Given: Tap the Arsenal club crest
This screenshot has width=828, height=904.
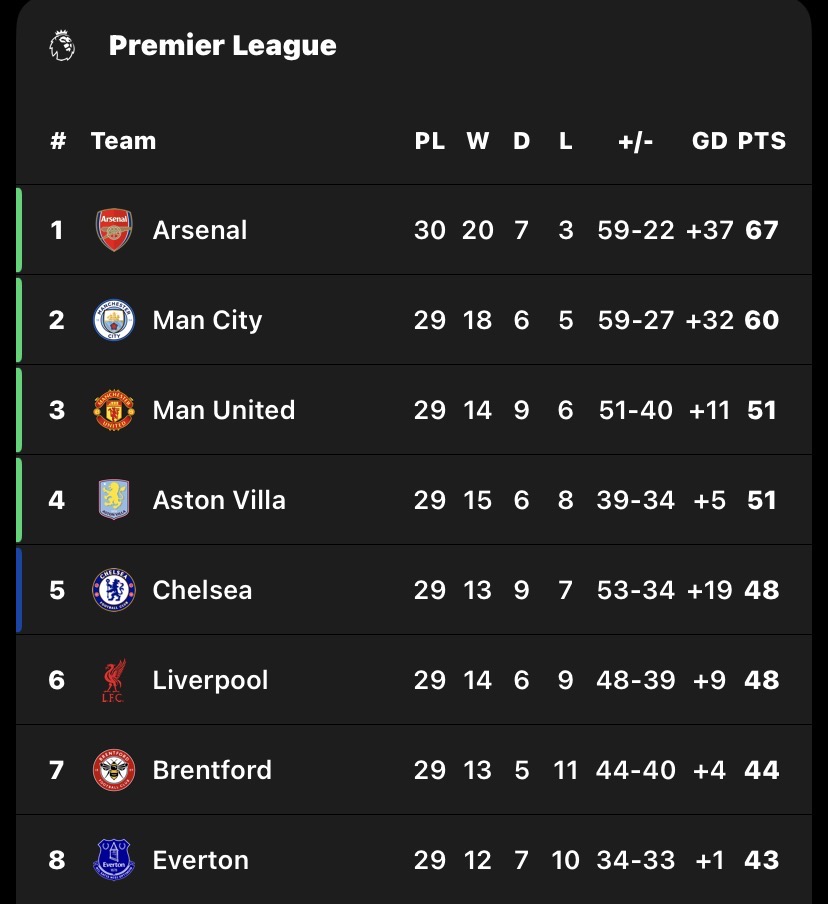Looking at the screenshot, I should [x=113, y=230].
